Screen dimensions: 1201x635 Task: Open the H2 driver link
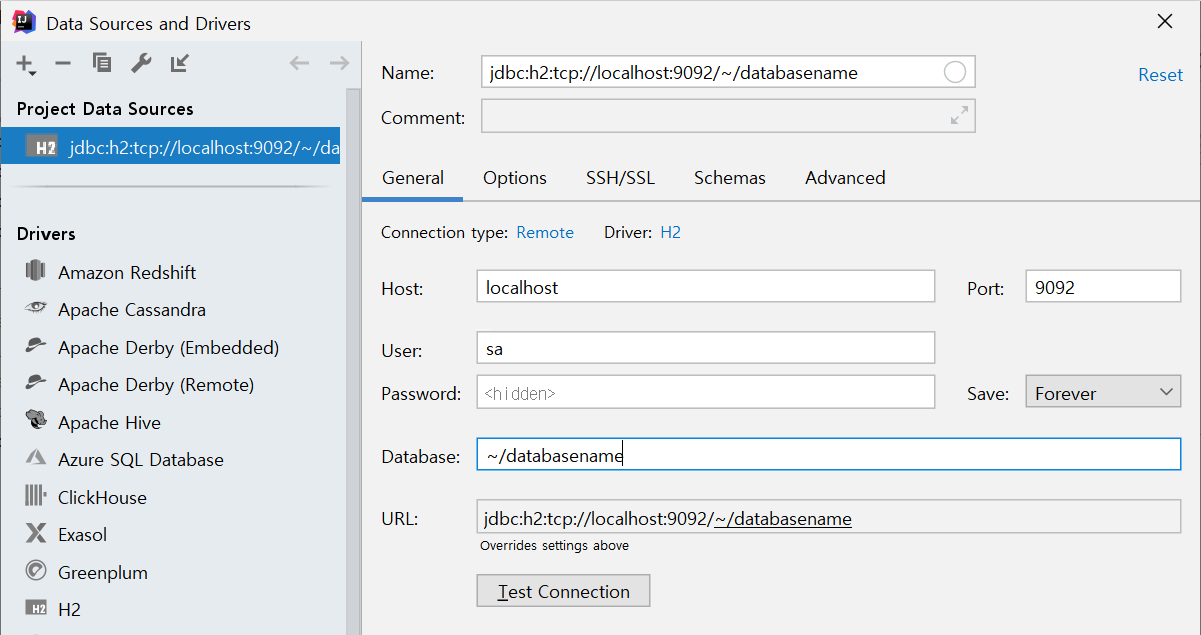coord(670,232)
